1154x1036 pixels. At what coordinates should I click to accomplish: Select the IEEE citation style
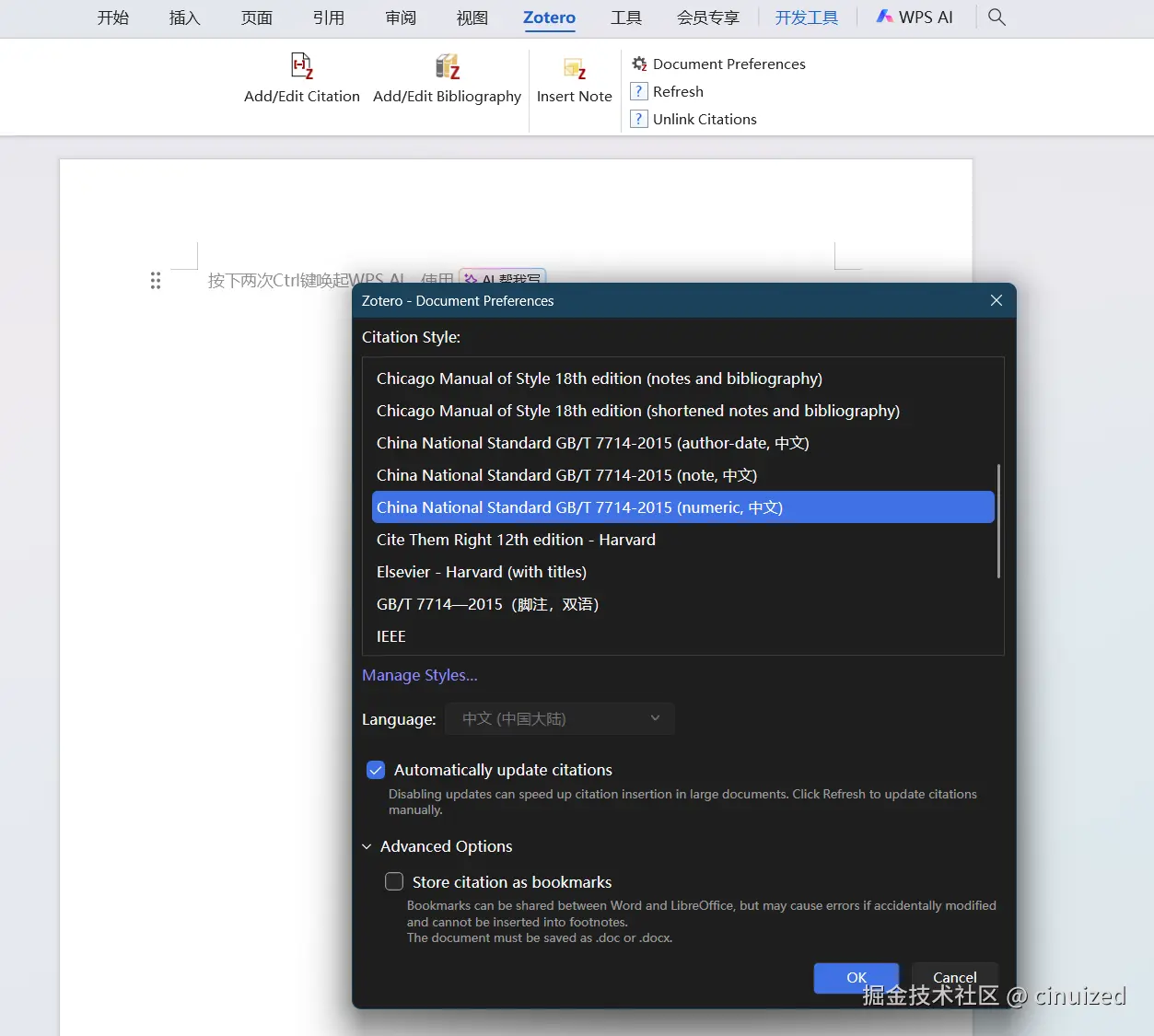[x=682, y=636]
